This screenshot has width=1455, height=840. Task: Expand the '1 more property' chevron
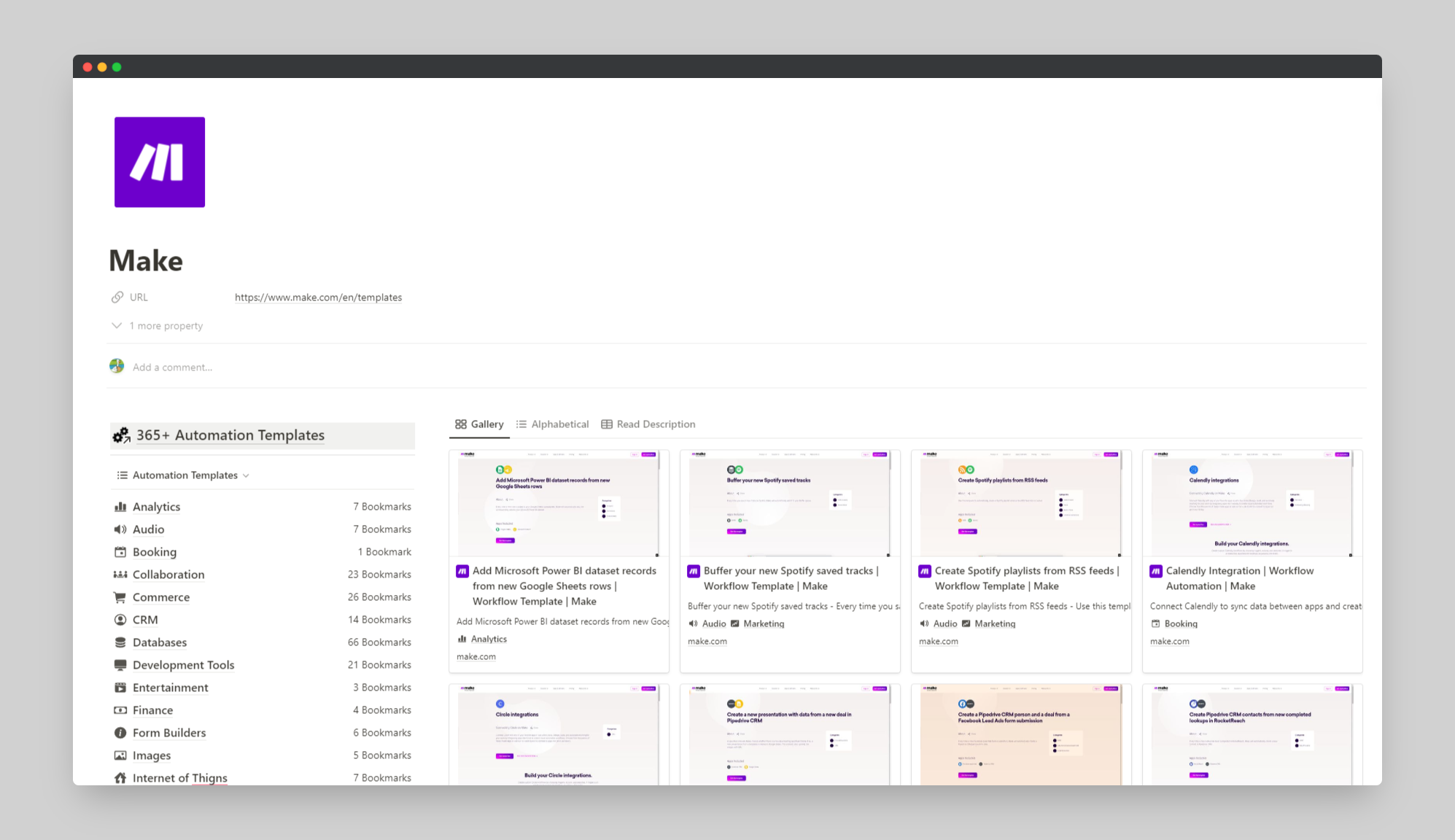coord(117,325)
